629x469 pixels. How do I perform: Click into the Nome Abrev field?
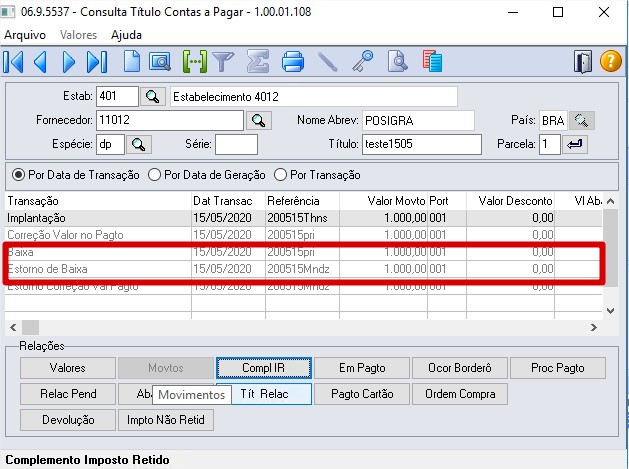[418, 120]
